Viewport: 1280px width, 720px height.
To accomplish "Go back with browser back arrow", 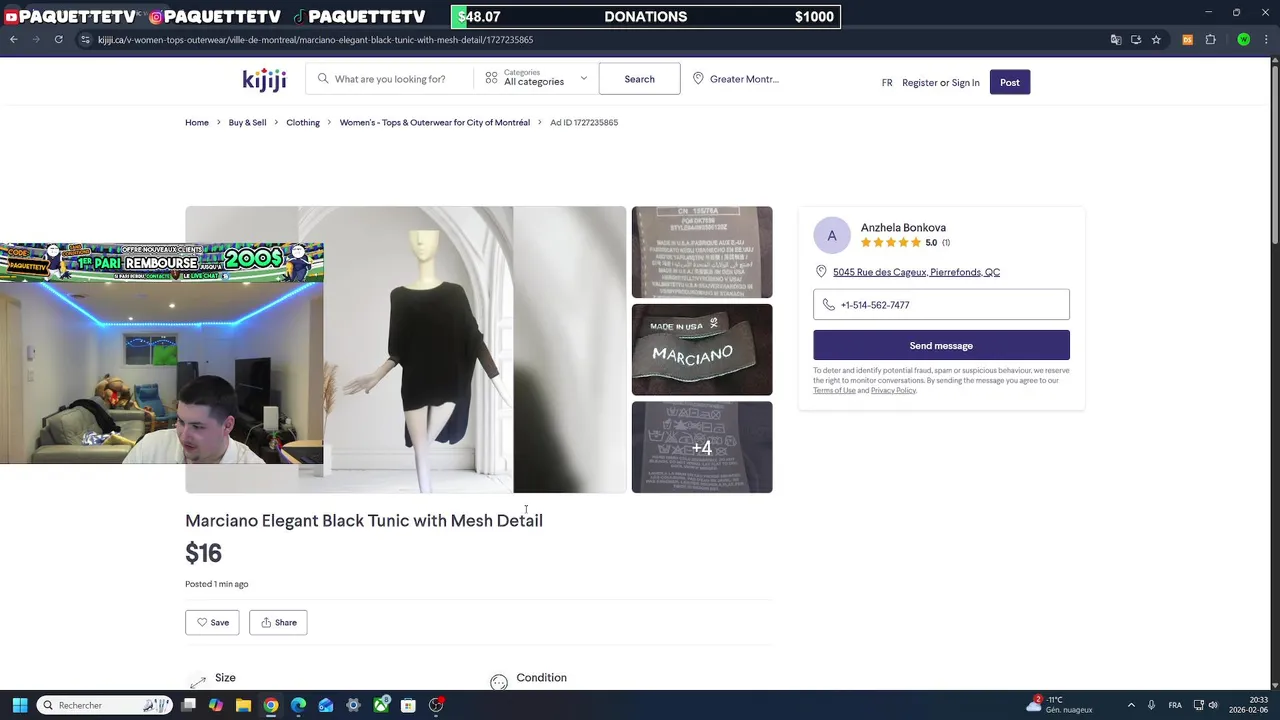I will [x=13, y=40].
